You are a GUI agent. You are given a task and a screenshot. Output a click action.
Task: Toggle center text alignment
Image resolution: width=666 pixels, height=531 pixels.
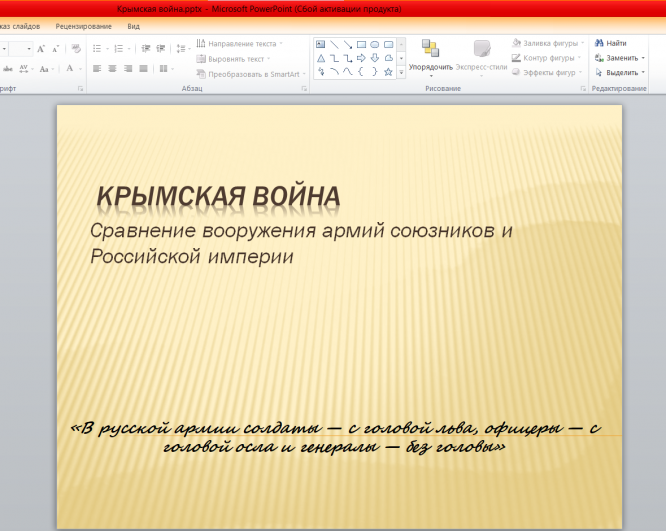coord(113,69)
